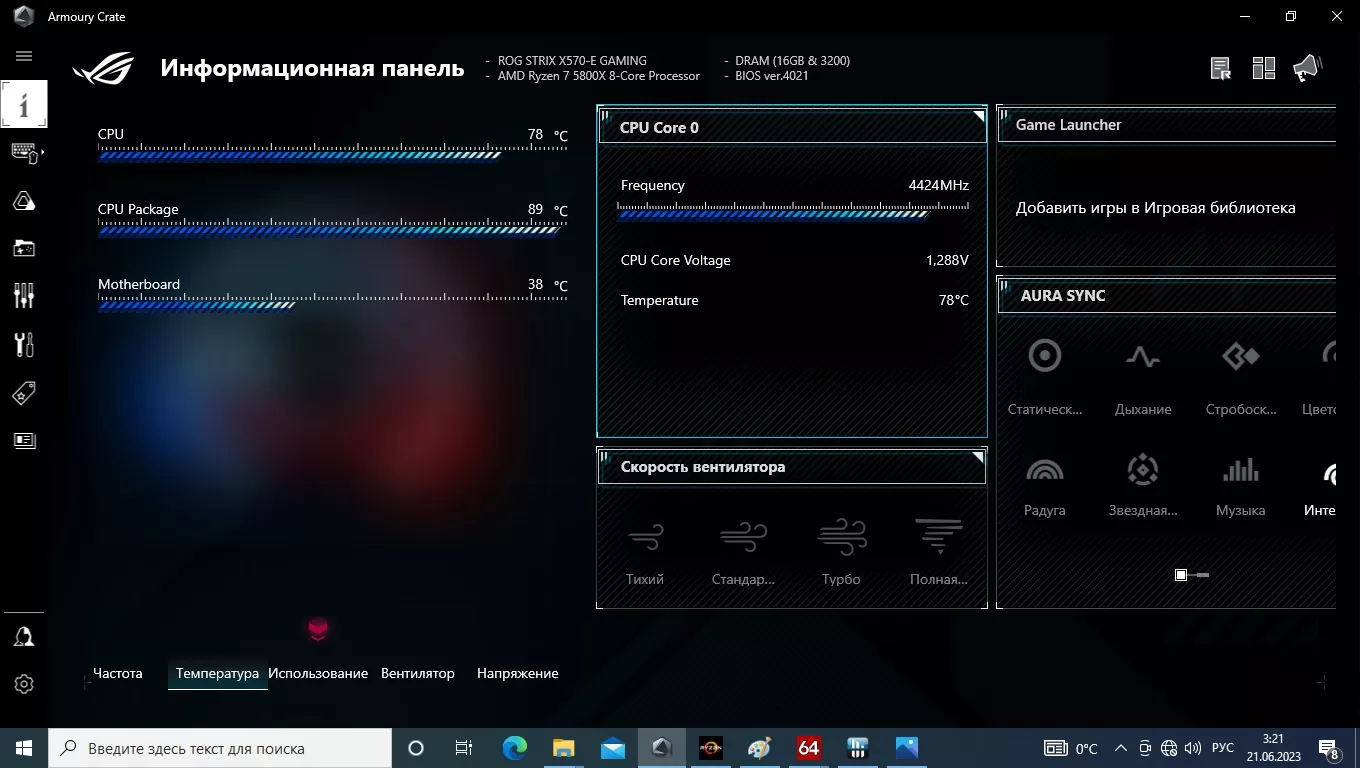The height and width of the screenshot is (768, 1360).
Task: Open the Settings gear in the sidebar
Action: tap(24, 684)
